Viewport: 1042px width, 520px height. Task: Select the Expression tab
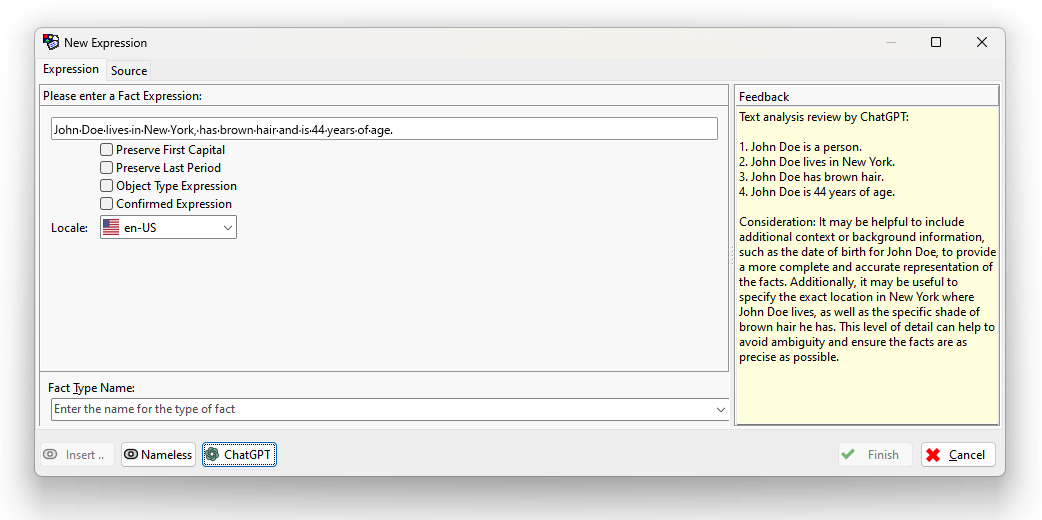click(x=71, y=70)
